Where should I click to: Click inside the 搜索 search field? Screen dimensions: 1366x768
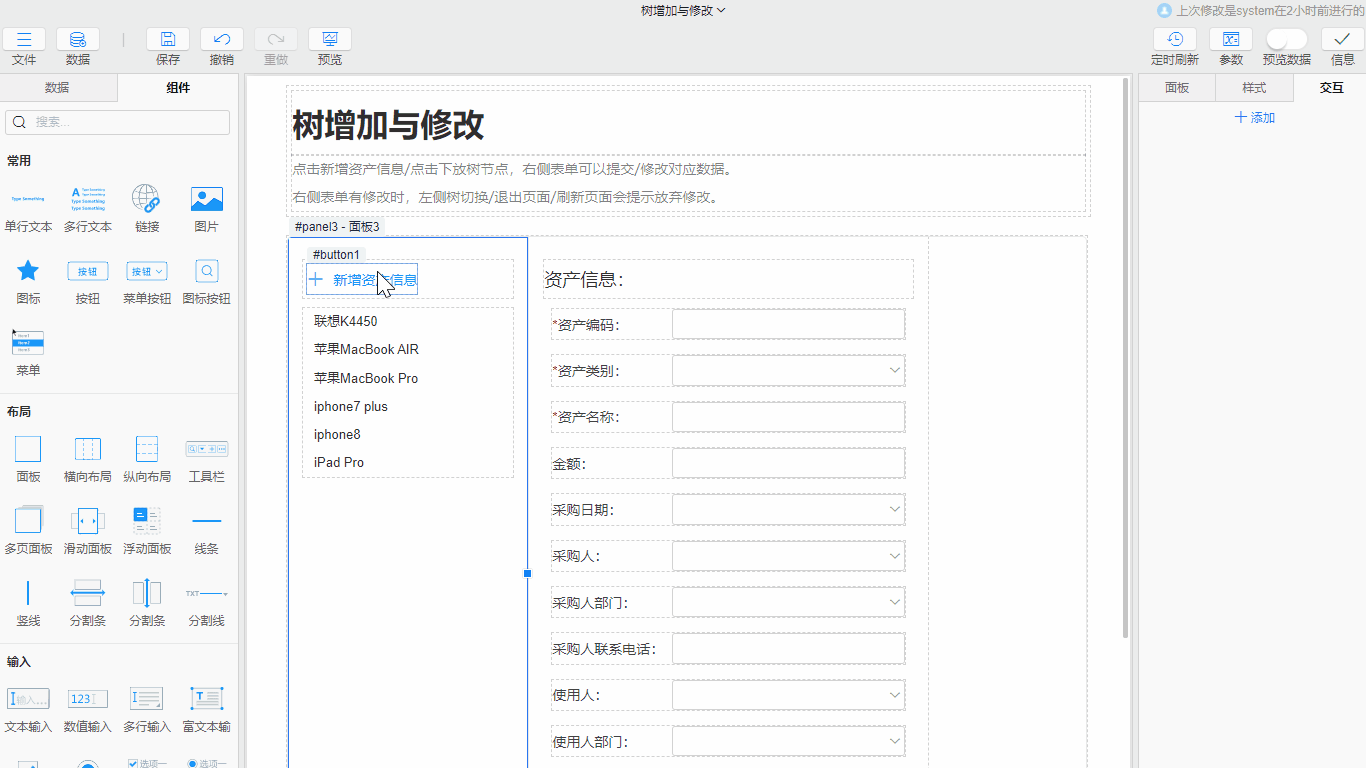pyautogui.click(x=117, y=122)
